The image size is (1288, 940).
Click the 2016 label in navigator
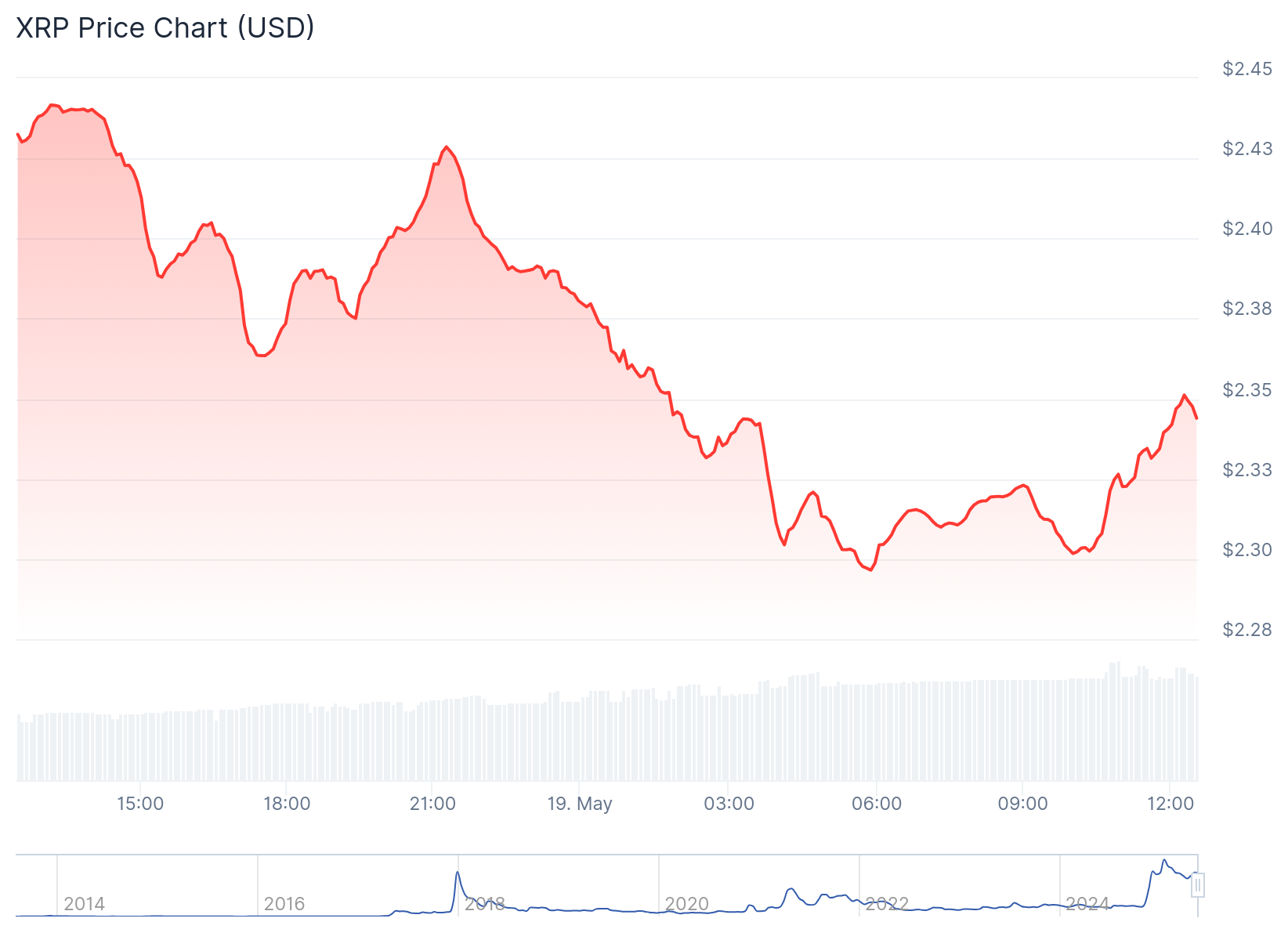(284, 904)
